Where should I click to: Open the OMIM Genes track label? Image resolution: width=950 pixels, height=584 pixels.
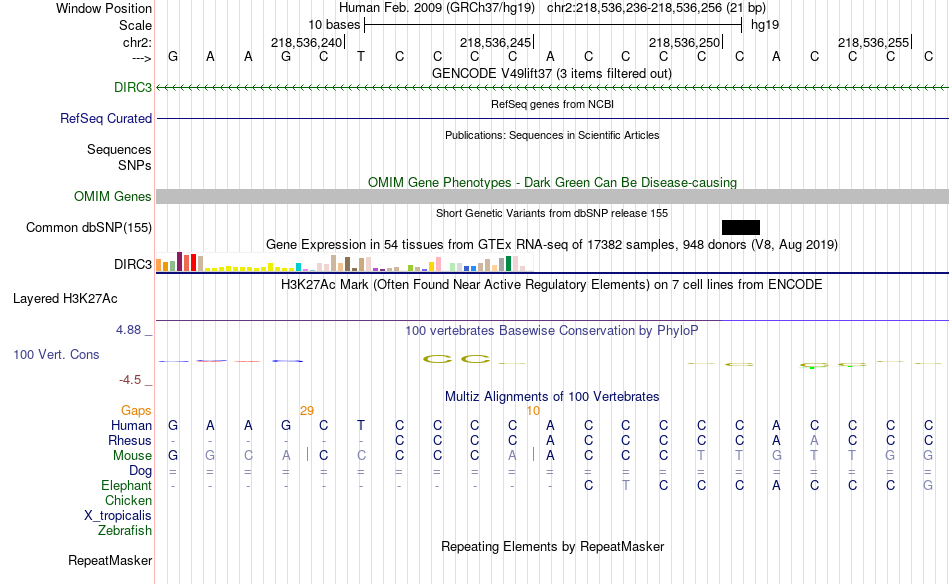(x=112, y=196)
